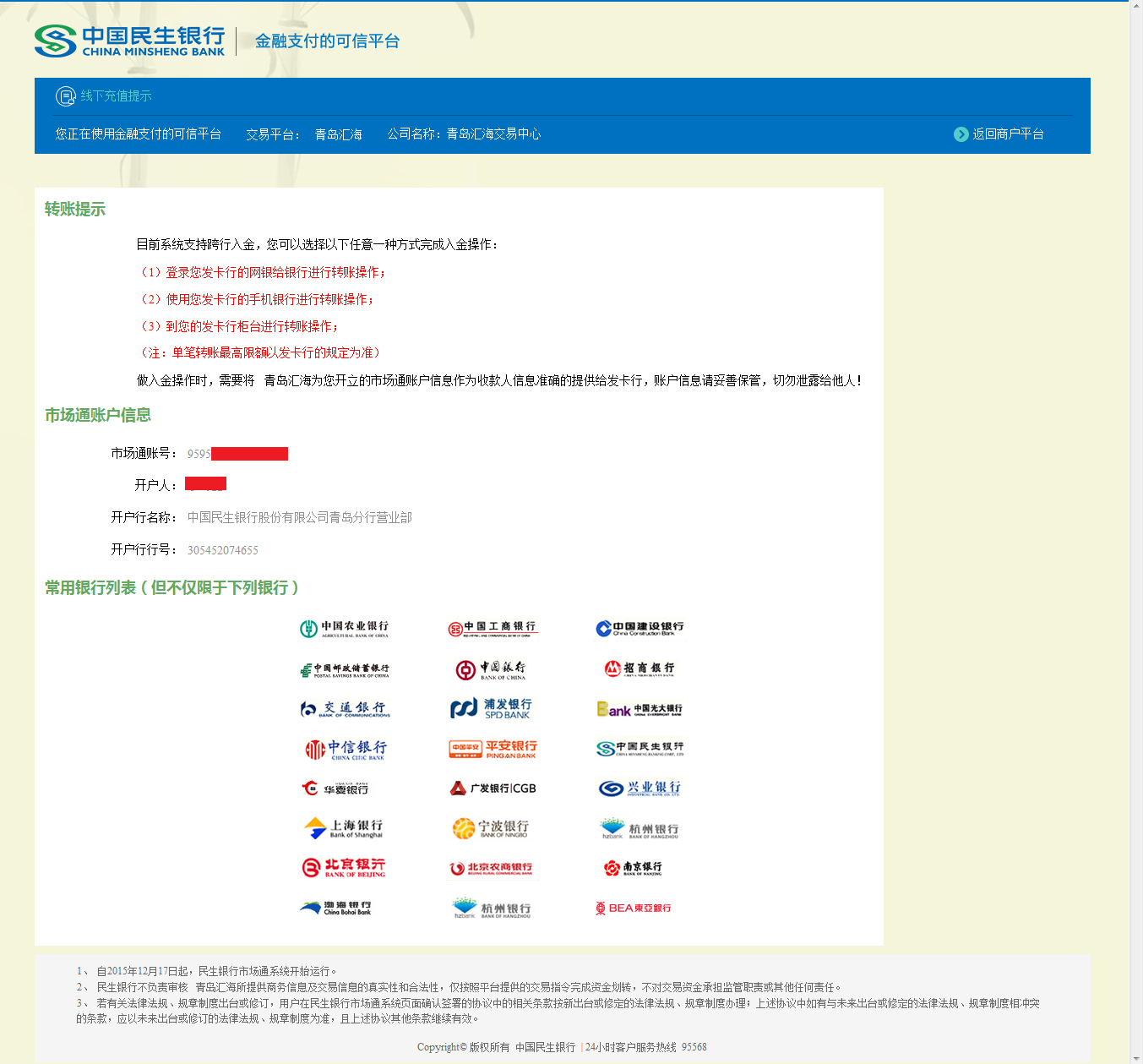Click the 兴业银行 logo
The width and height of the screenshot is (1143, 1064).
click(640, 788)
